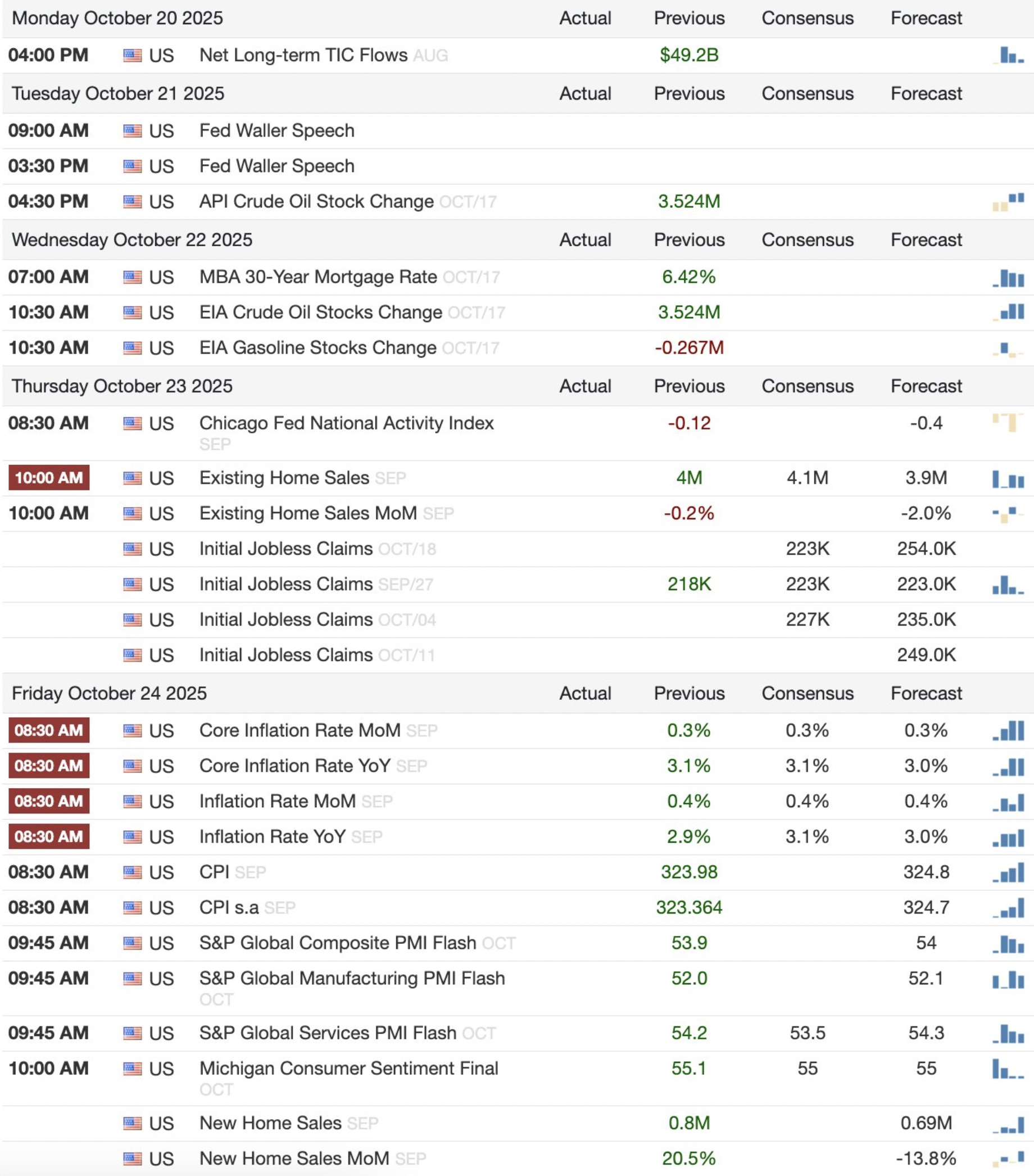Open the Net Long-term TIC Flows chart icon
The height and width of the screenshot is (1176, 1034).
(1008, 56)
